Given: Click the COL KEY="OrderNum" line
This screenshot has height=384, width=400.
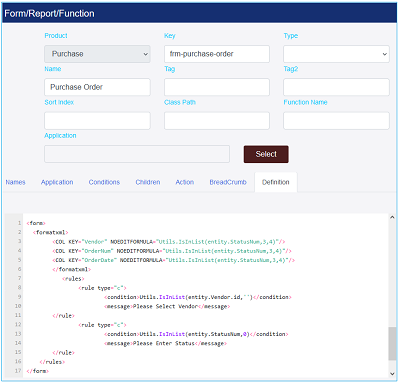Looking at the screenshot, I should click(172, 251).
